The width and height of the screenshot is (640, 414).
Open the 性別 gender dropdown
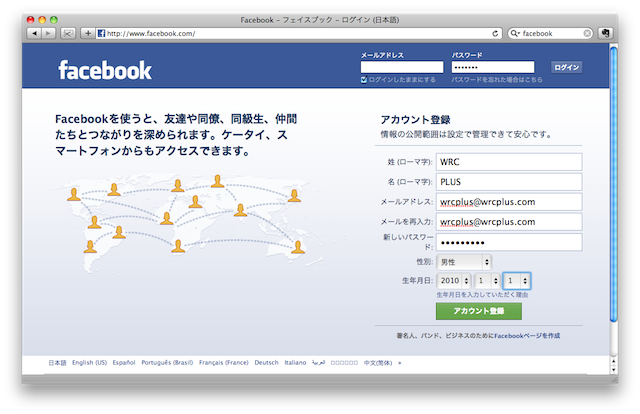[464, 262]
